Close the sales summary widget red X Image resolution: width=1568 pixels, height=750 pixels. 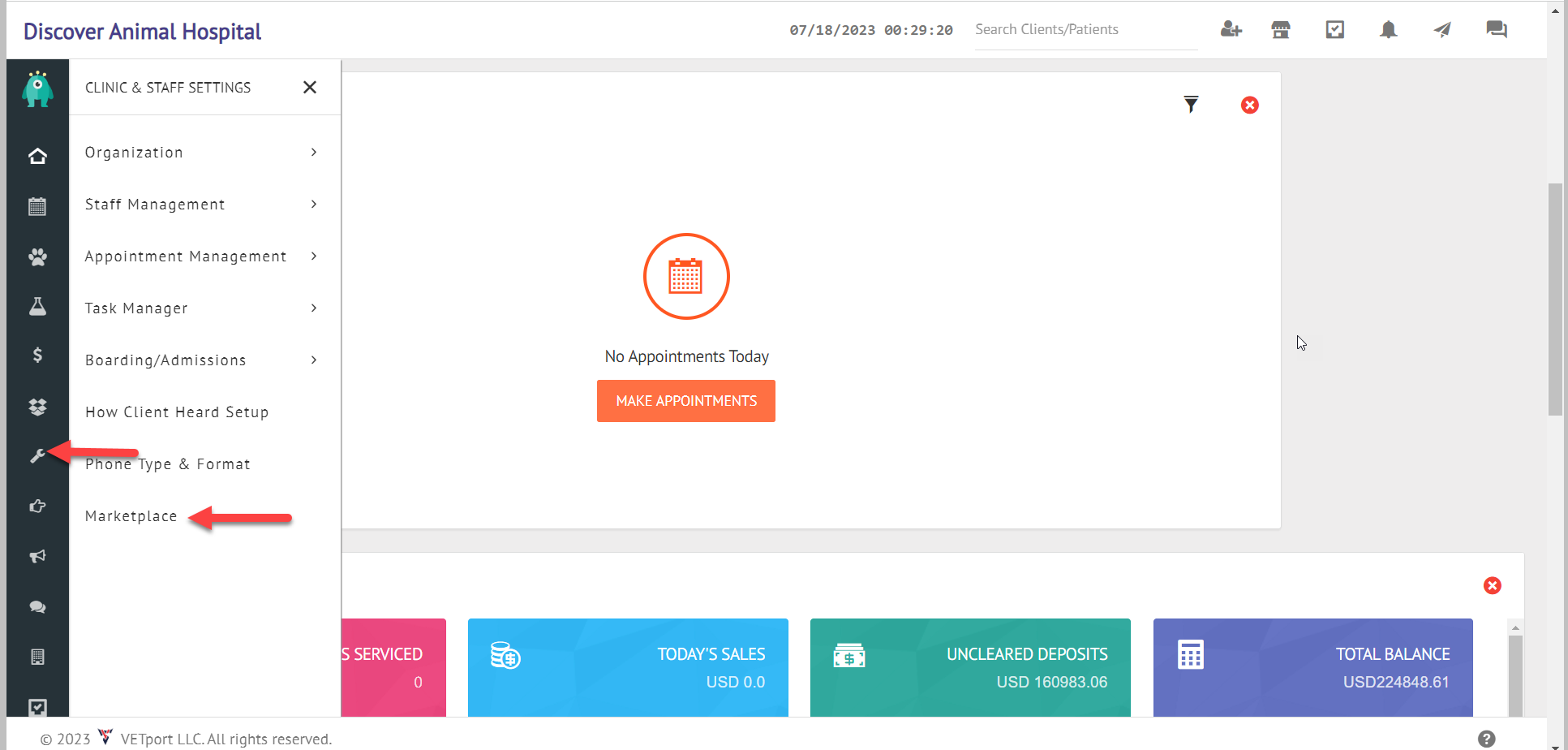click(x=1493, y=585)
